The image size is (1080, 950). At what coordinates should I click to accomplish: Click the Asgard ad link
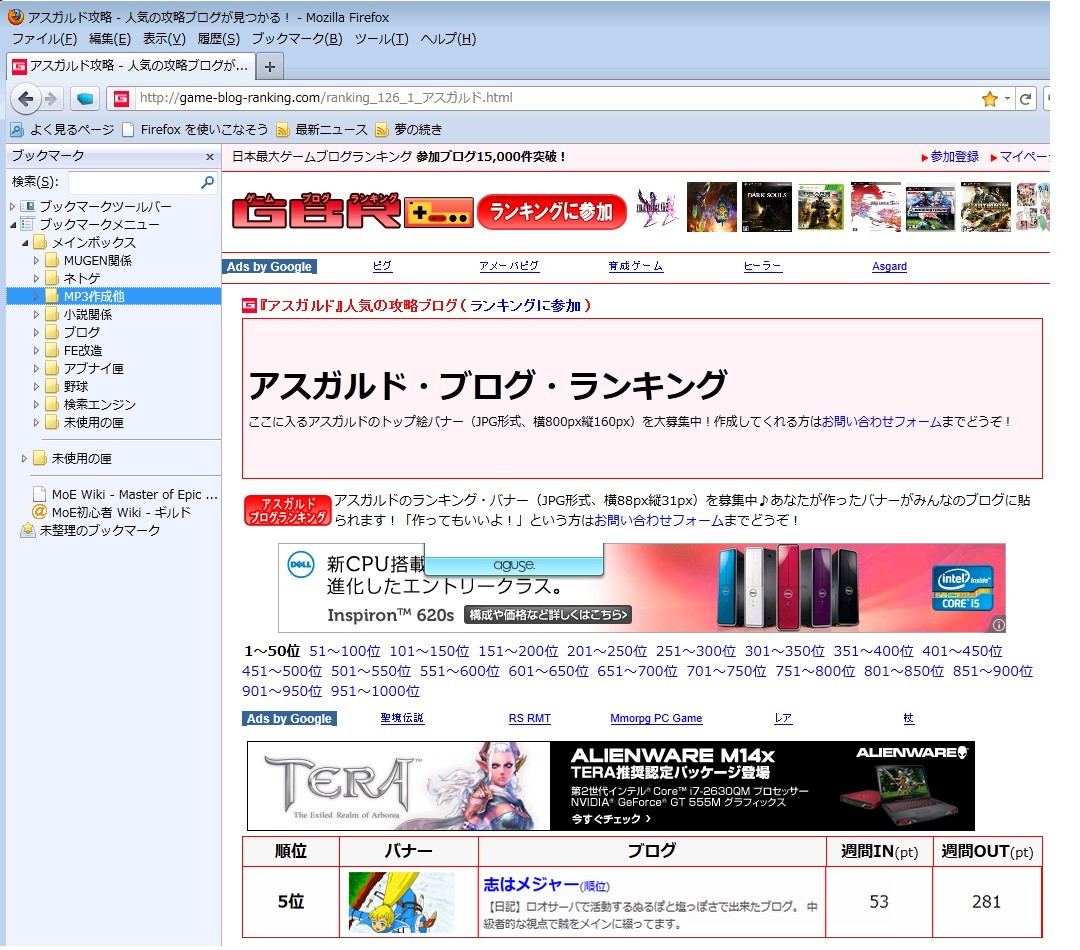tap(889, 267)
